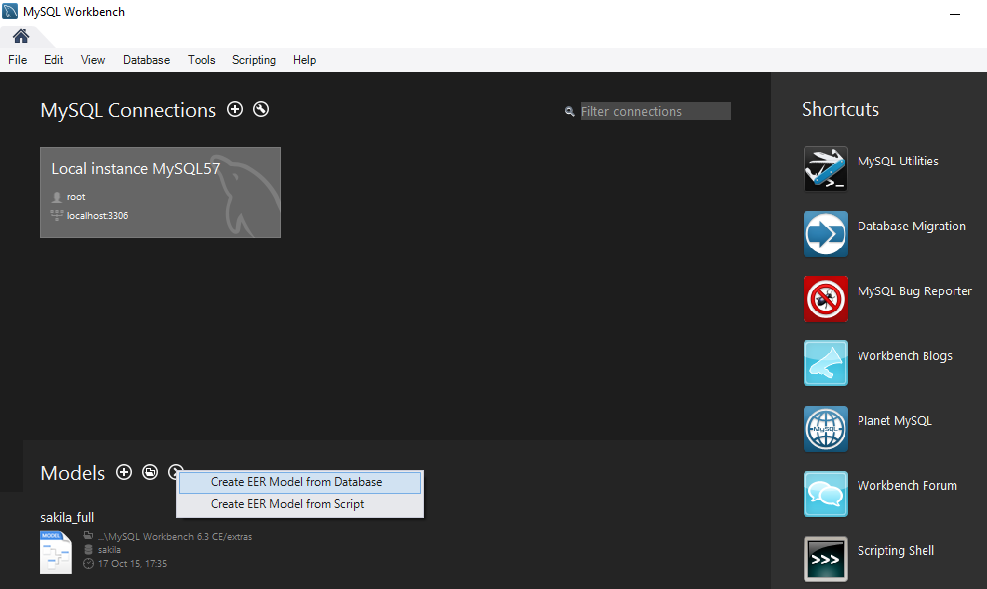Viewport: 987px width, 589px height.
Task: Select the sakila_full model name
Action: point(67,517)
